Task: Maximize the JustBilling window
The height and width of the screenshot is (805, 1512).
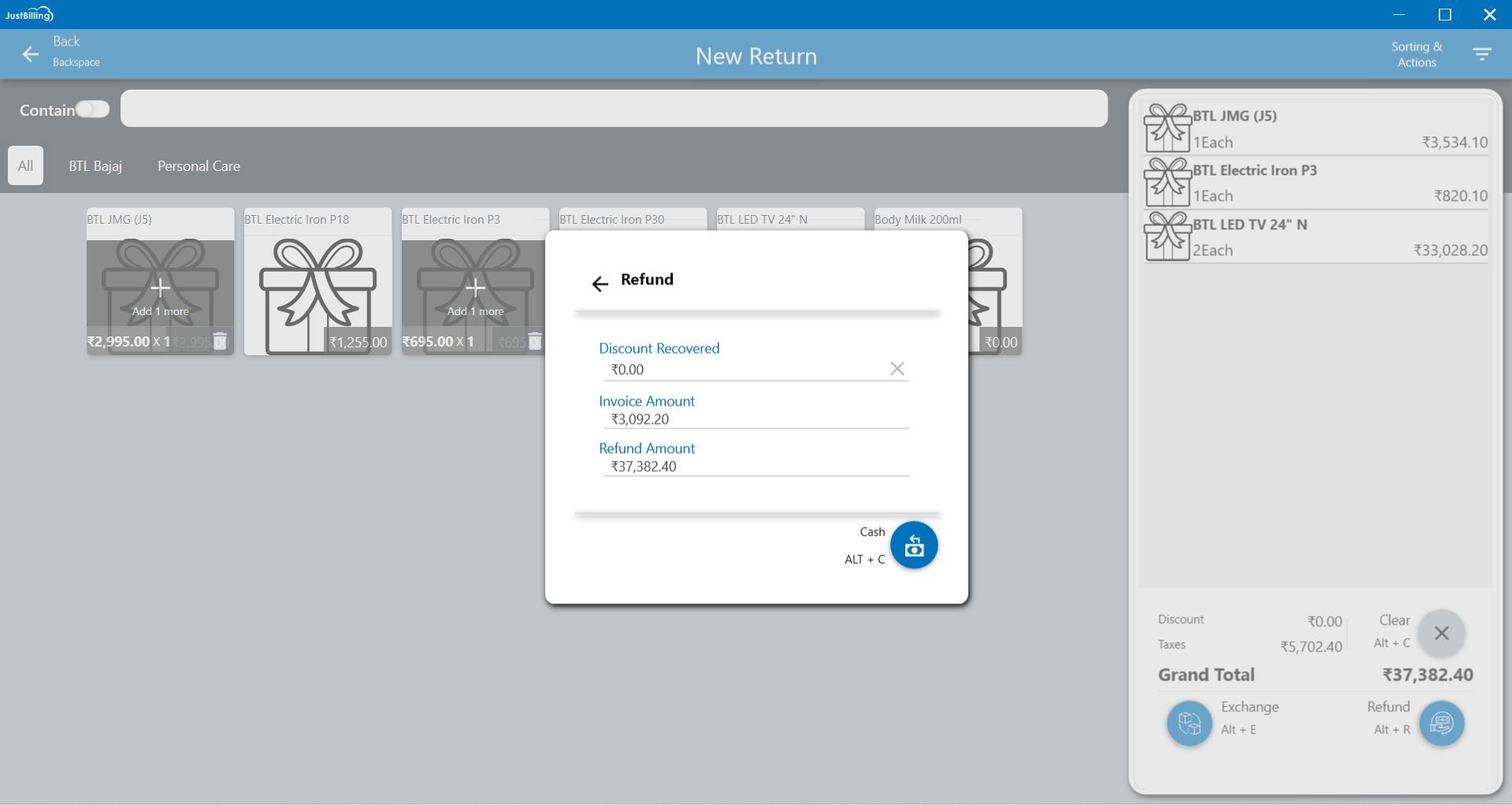Action: coord(1444,14)
